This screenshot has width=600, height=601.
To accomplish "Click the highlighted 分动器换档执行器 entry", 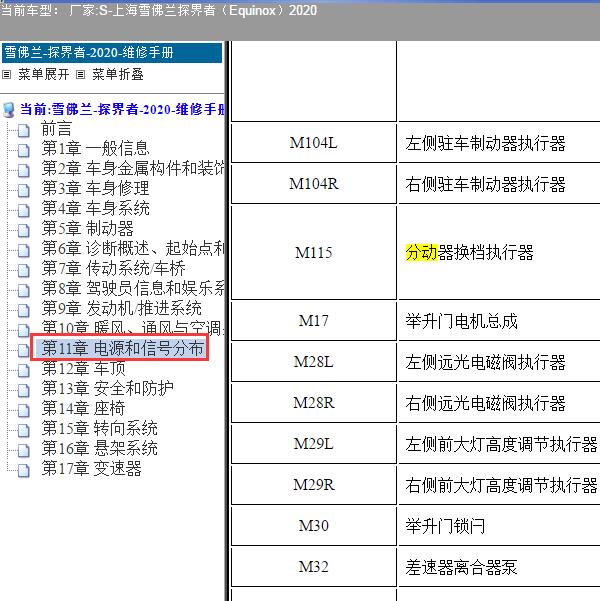I will click(x=469, y=253).
